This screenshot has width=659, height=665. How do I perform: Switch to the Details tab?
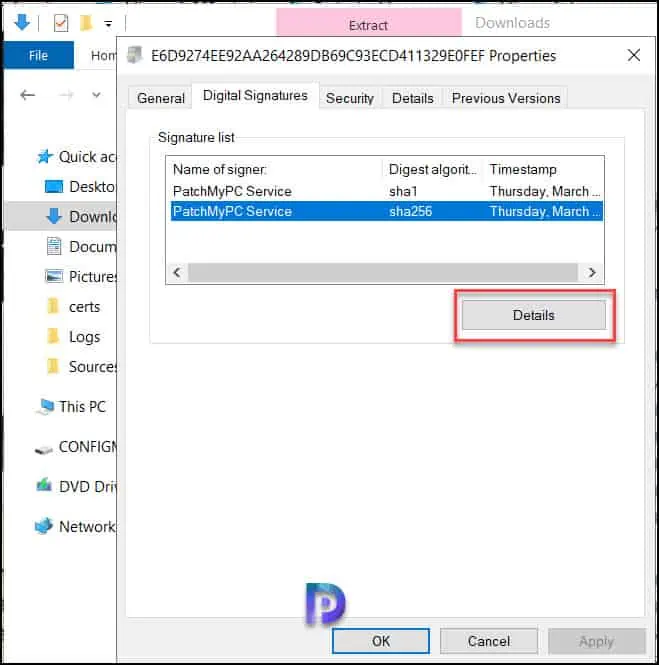[x=413, y=98]
